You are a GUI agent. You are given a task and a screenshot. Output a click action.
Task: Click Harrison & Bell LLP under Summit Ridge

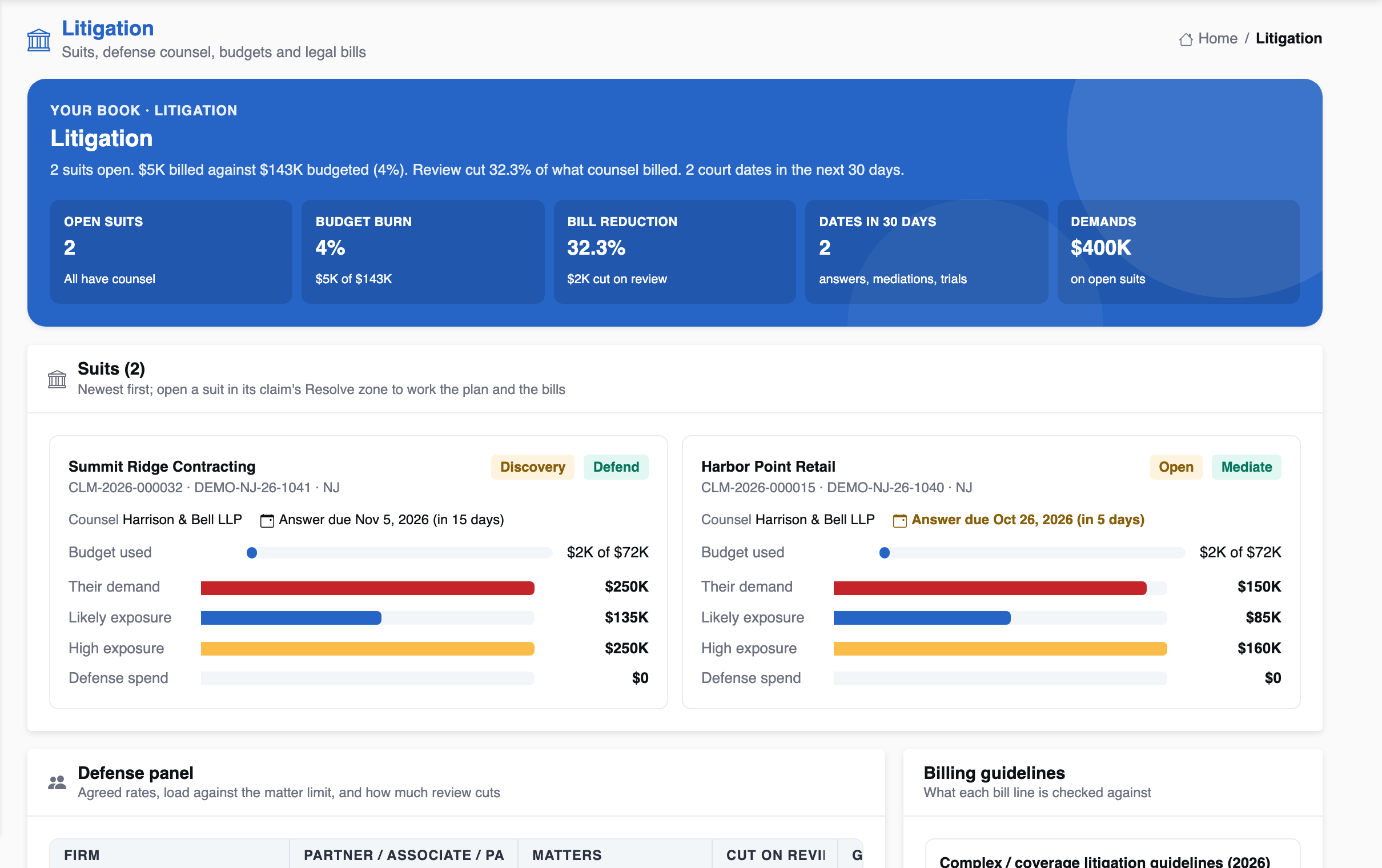pyautogui.click(x=183, y=520)
